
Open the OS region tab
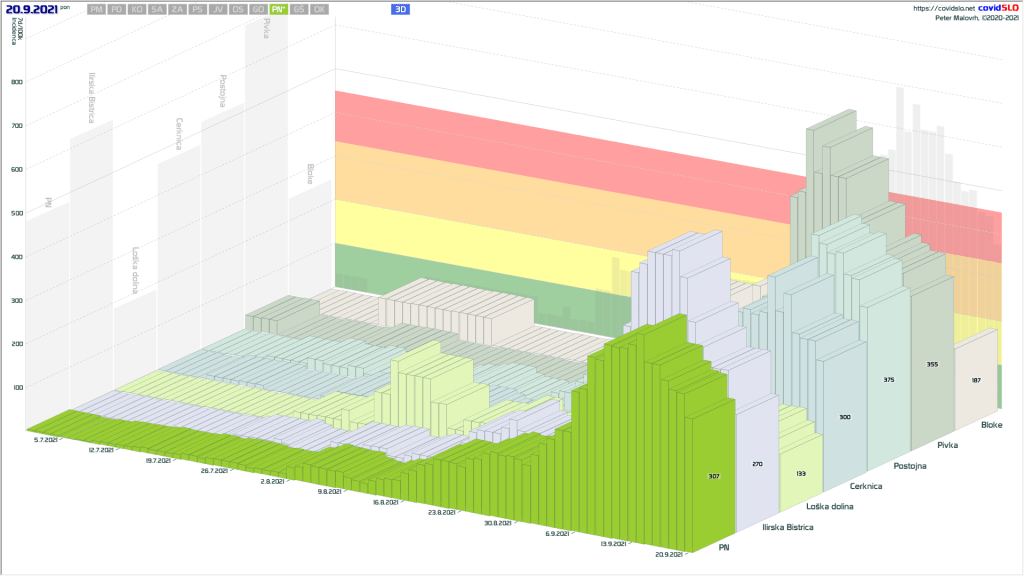click(x=237, y=9)
